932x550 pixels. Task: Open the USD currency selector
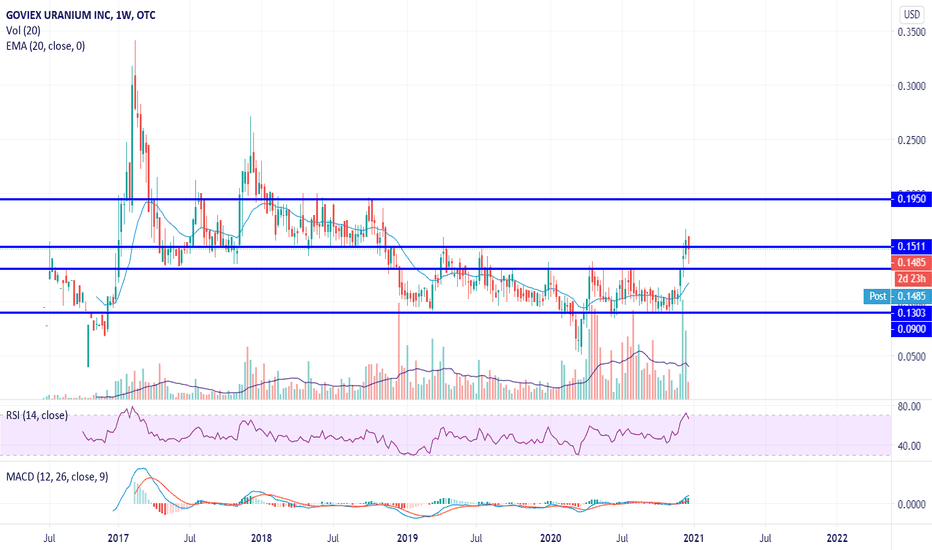click(x=912, y=14)
